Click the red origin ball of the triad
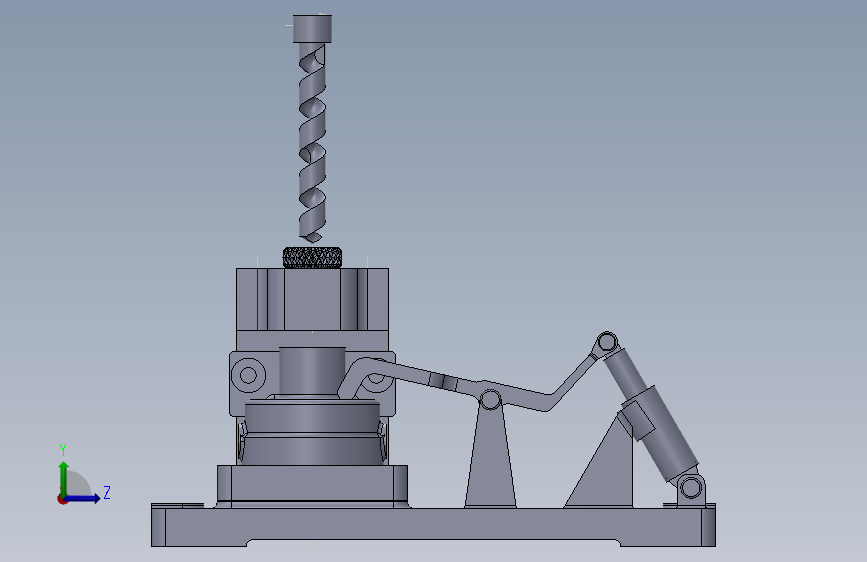 point(62,499)
